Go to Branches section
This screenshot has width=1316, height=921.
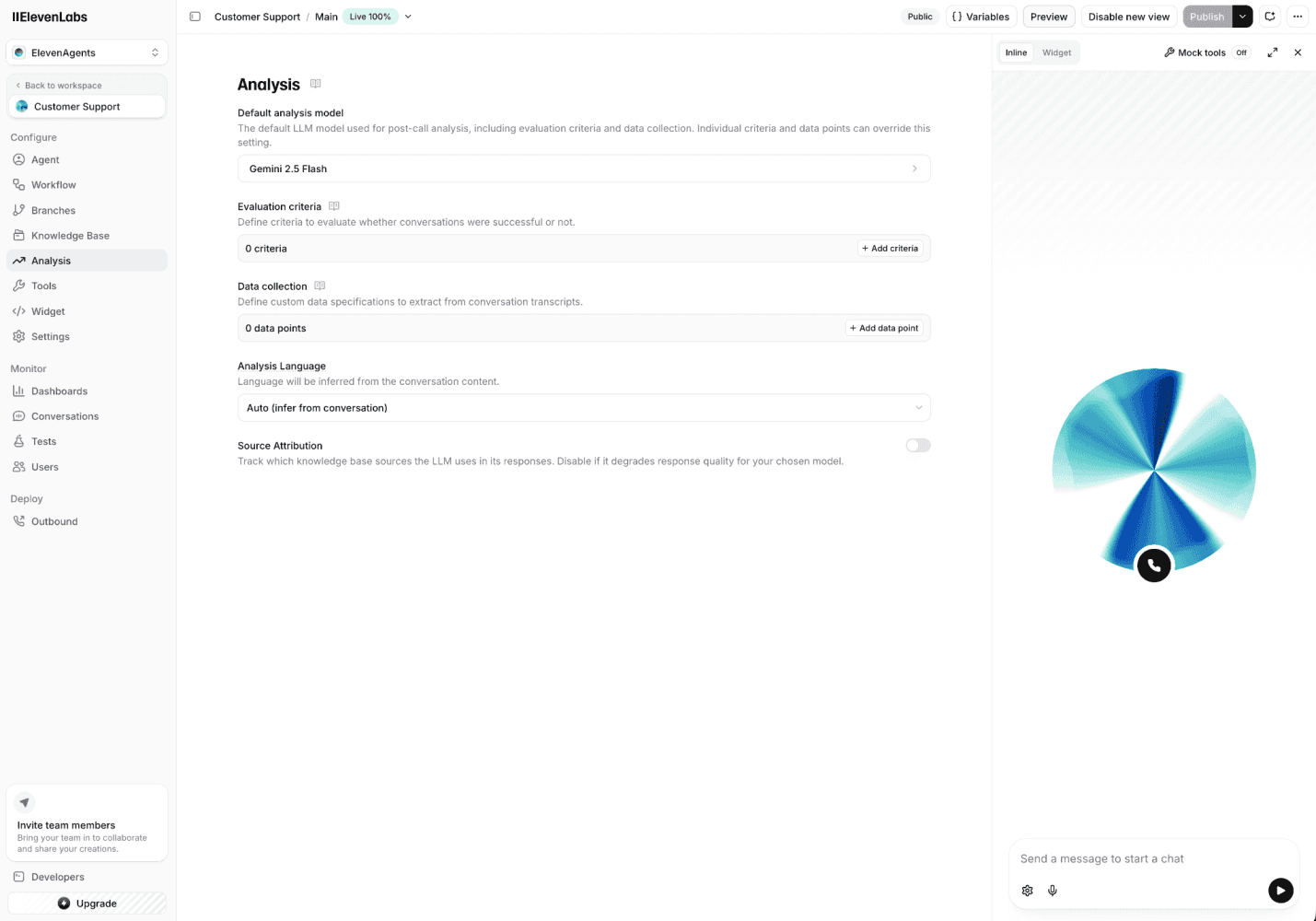point(87,210)
